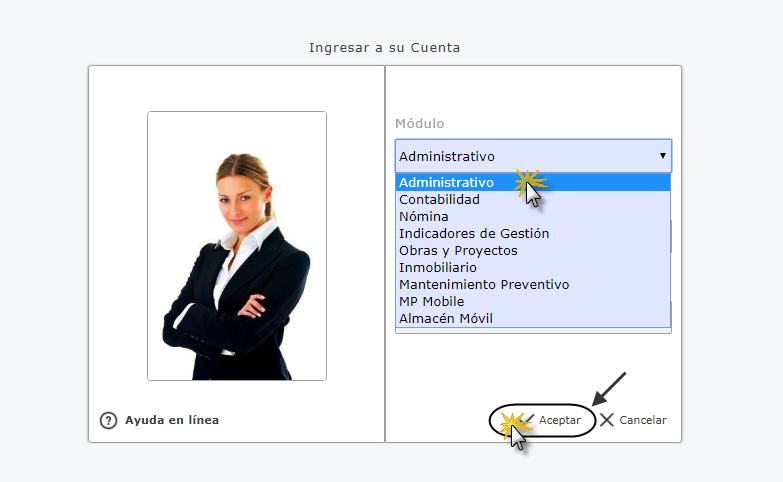Viewport: 783px width, 482px height.
Task: Click the help question mark icon
Action: click(108, 421)
